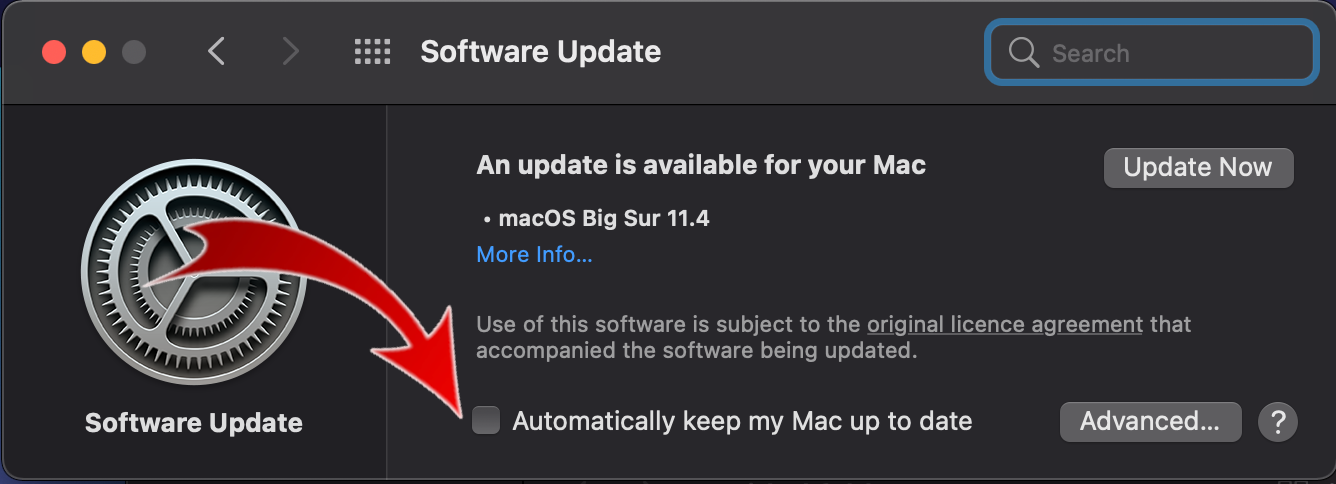Click the "Automatically keep my Mac up to date" label
Viewport: 1336px width, 484px height.
point(742,421)
